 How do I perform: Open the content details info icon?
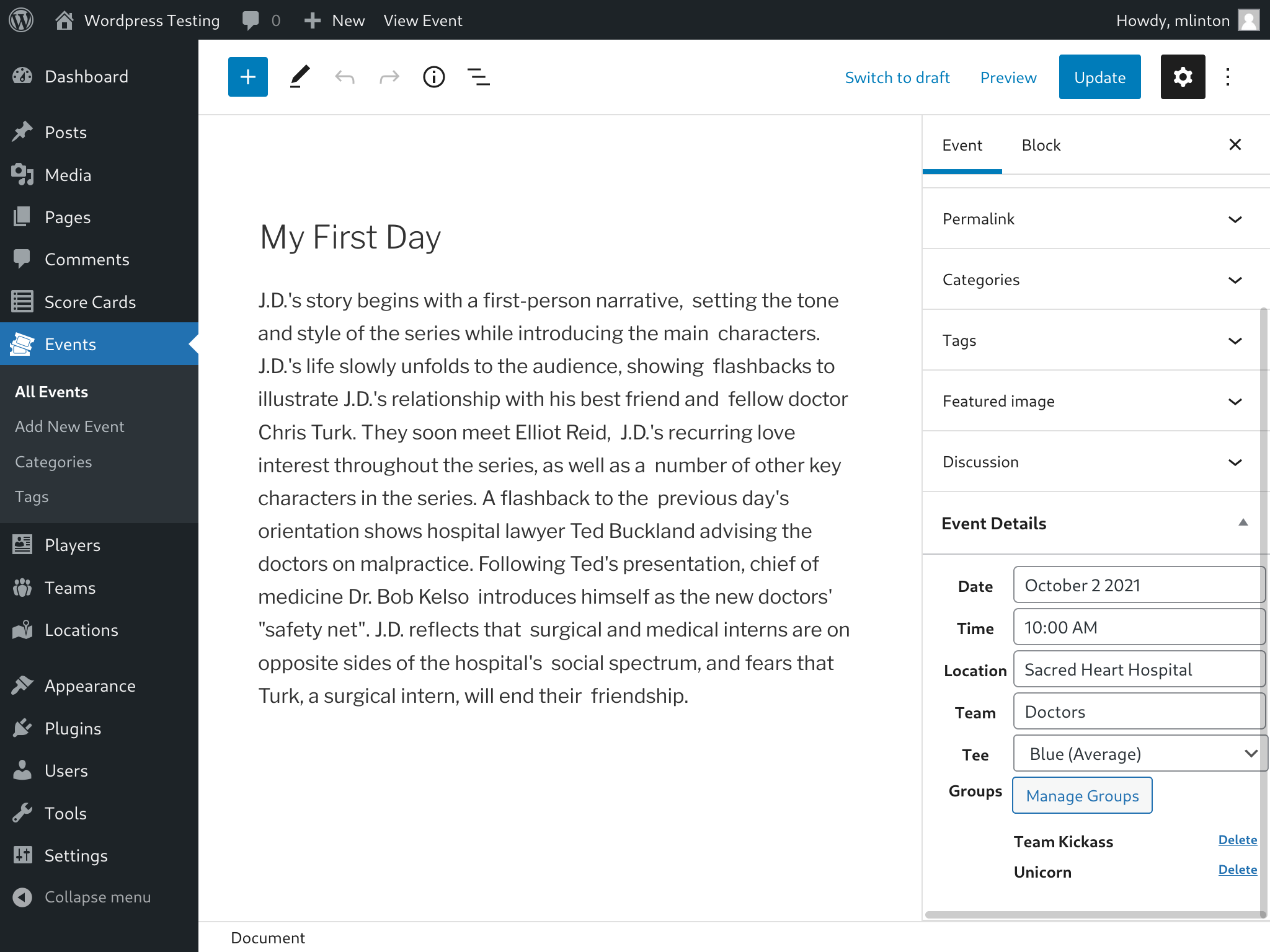pyautogui.click(x=434, y=77)
